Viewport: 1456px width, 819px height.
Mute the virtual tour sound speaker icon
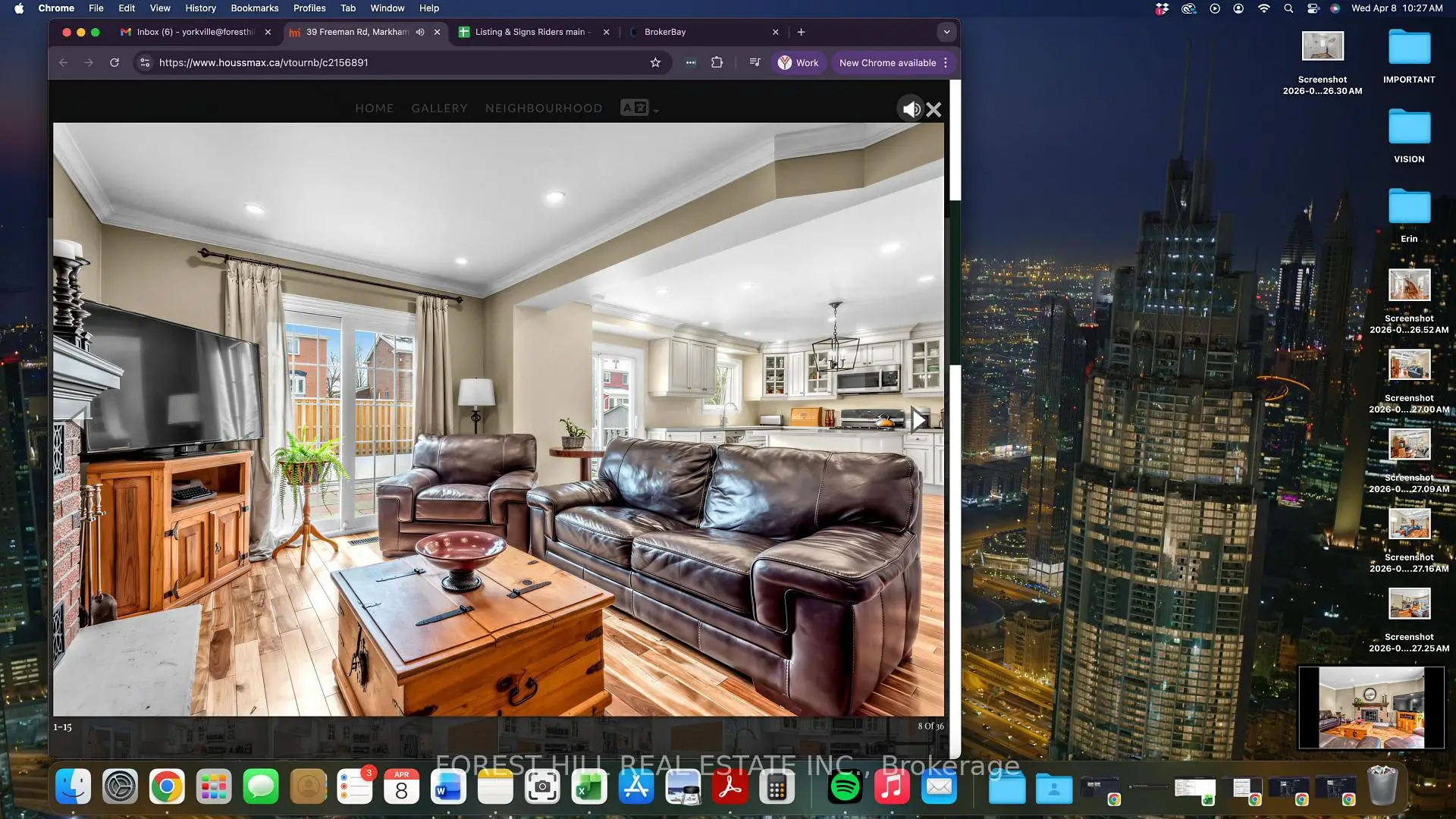(x=911, y=109)
